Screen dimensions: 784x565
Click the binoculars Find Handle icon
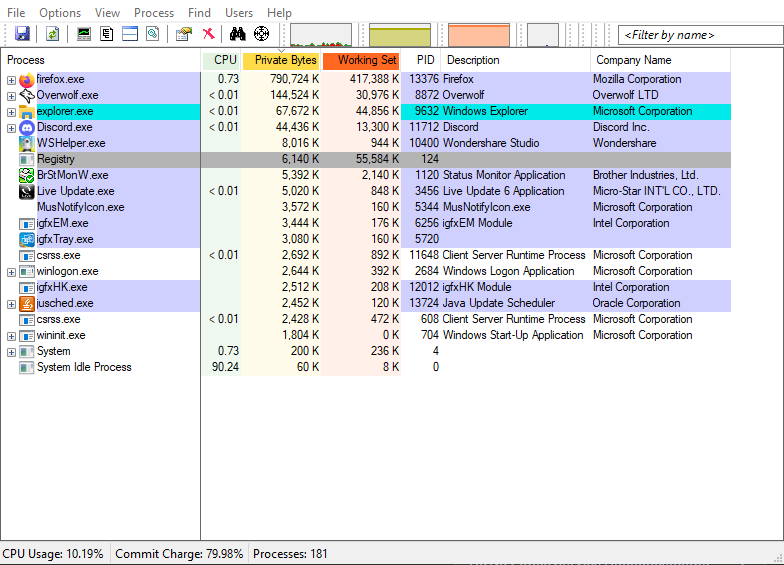[238, 34]
